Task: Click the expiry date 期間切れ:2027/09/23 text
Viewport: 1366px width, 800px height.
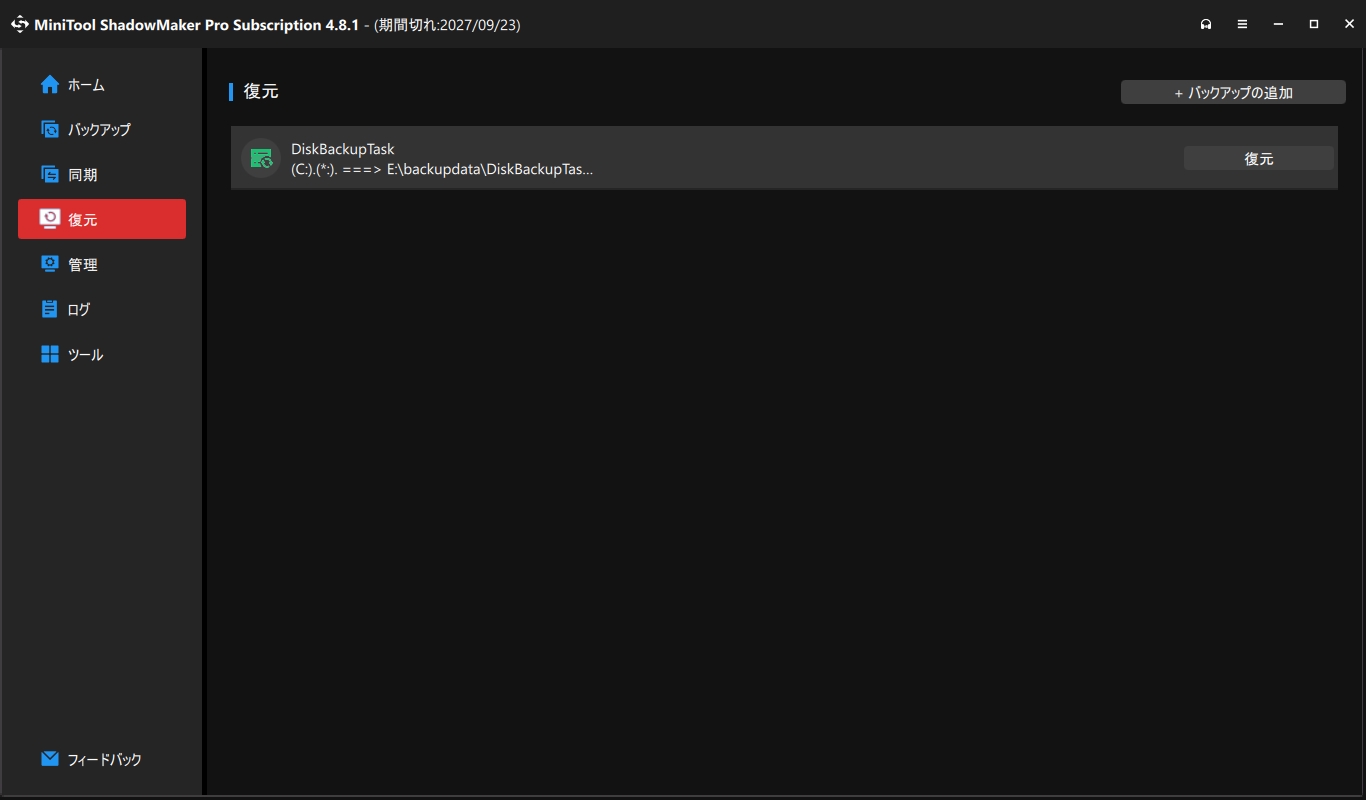Action: point(447,25)
